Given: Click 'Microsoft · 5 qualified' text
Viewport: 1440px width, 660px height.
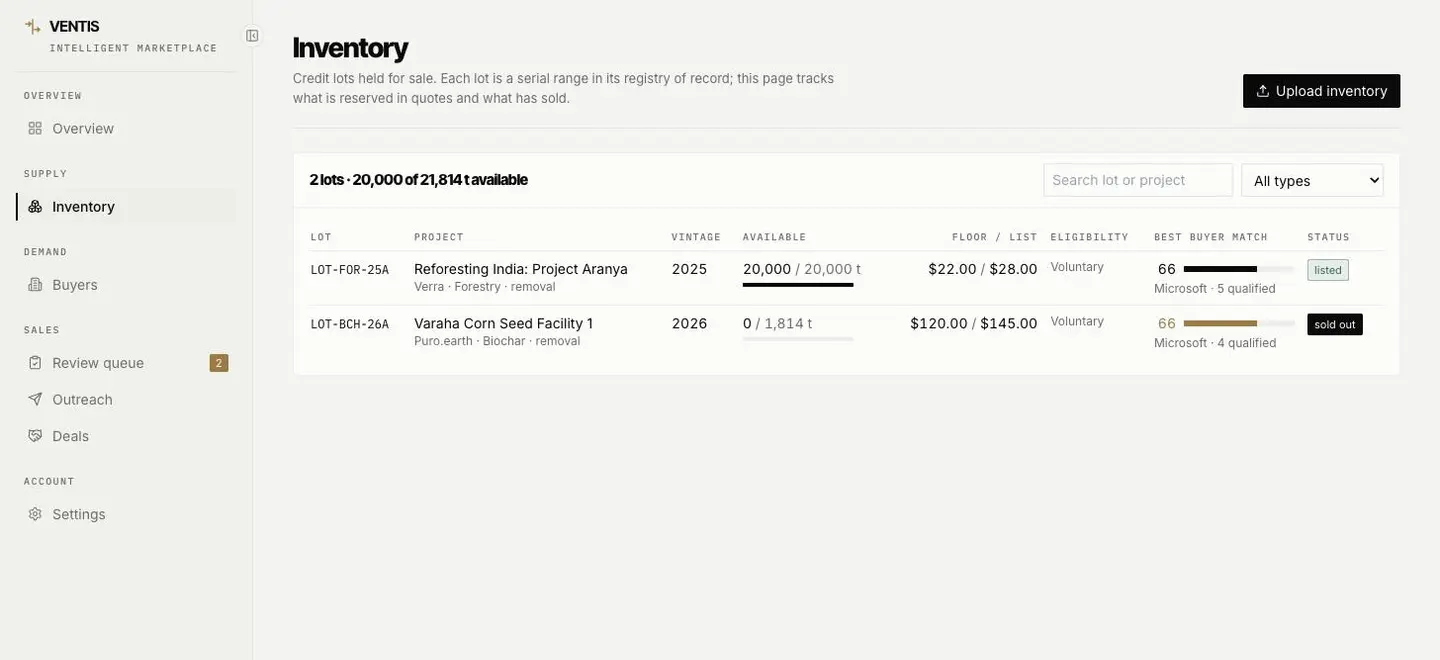Looking at the screenshot, I should click(1215, 289).
